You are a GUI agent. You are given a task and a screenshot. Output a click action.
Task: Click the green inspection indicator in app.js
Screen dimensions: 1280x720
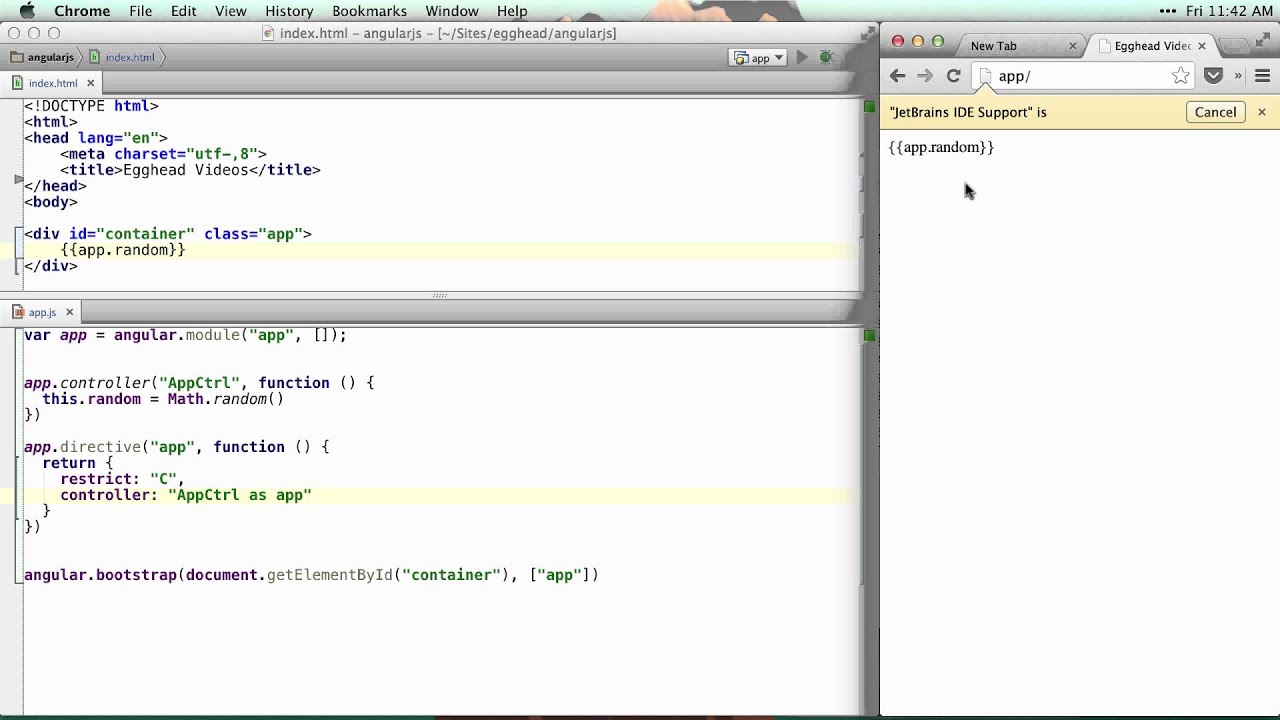click(x=869, y=335)
